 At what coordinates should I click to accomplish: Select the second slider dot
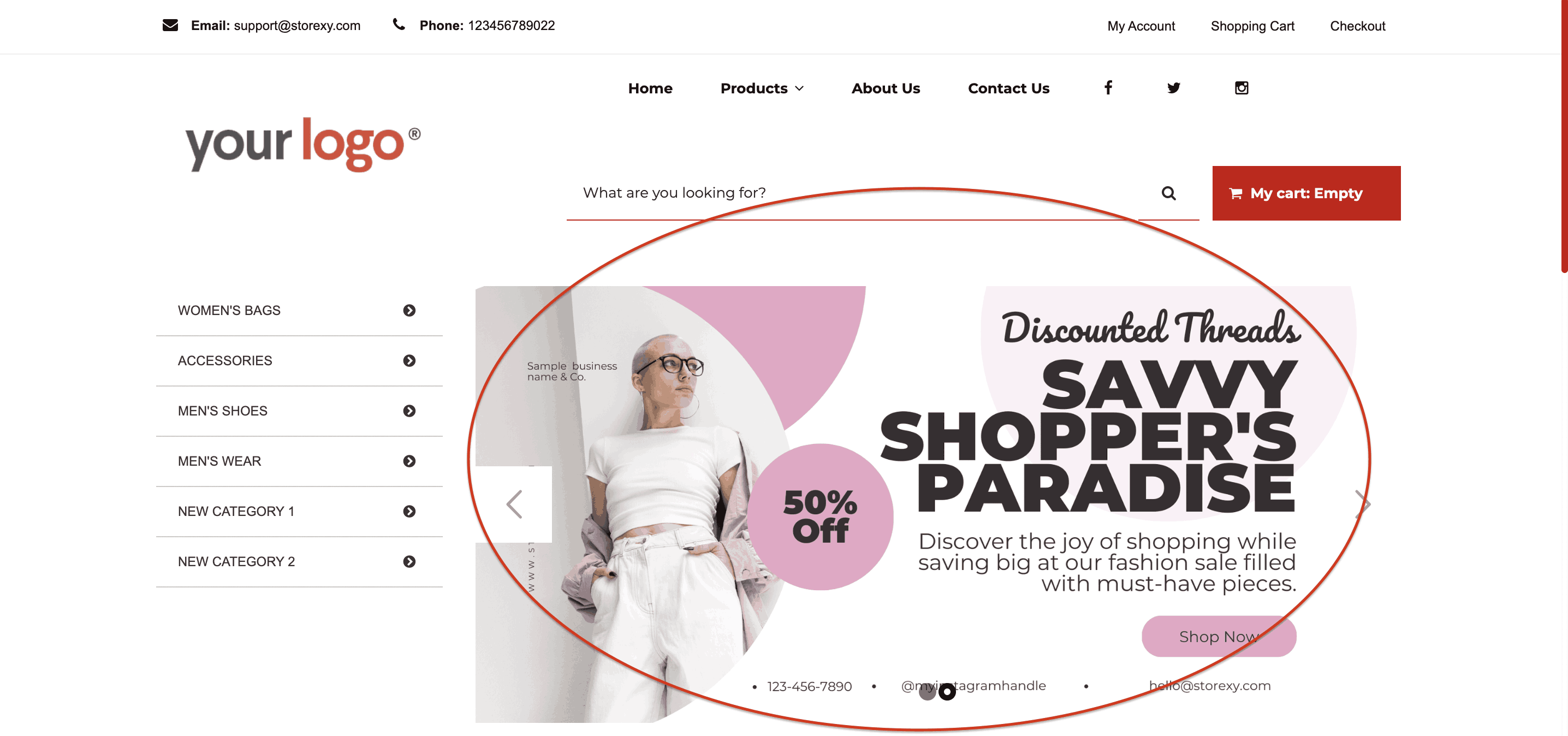(947, 692)
